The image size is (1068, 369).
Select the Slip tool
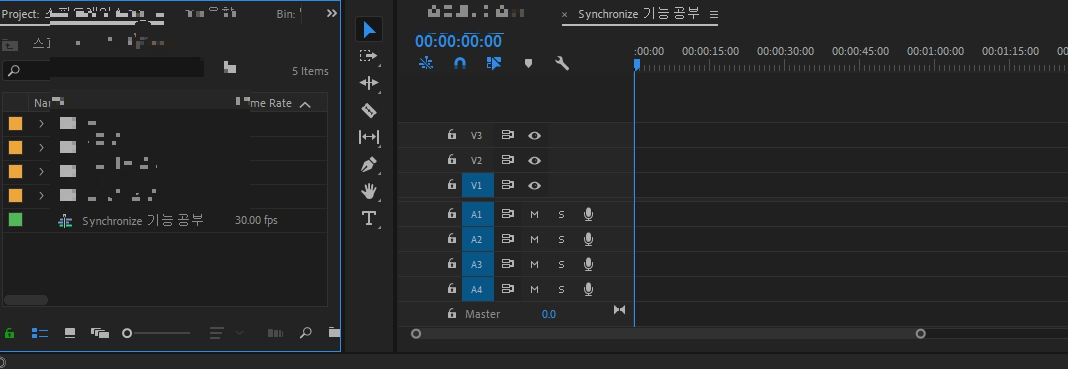(368, 137)
